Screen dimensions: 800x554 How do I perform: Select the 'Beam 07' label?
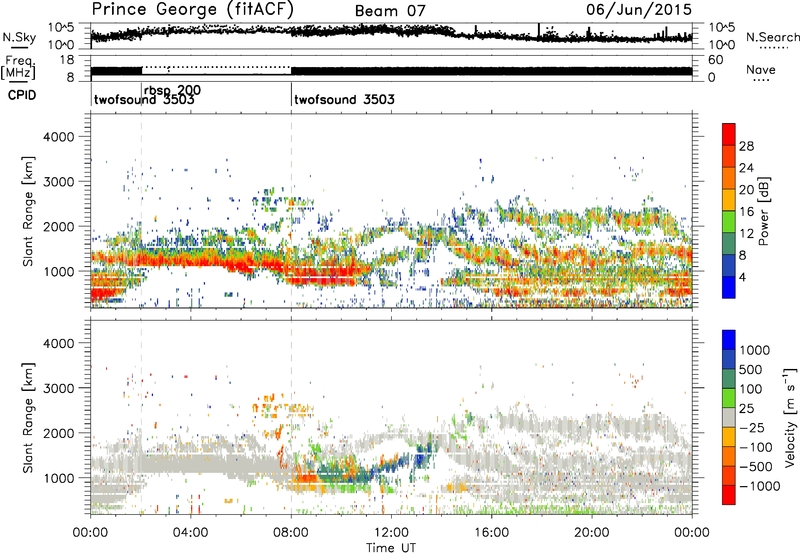[390, 11]
